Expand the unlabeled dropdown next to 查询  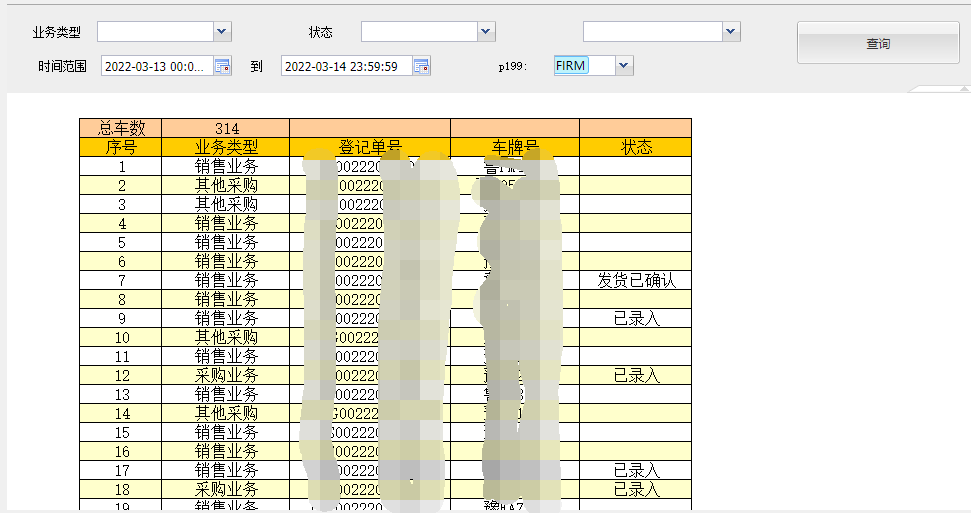731,32
